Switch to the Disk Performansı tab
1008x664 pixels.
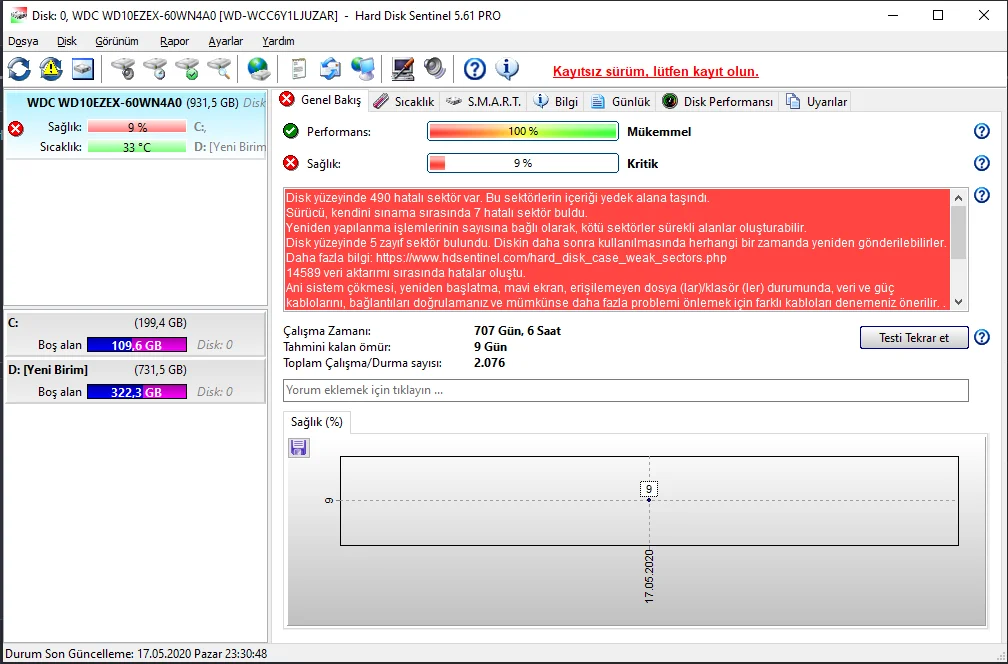(718, 102)
